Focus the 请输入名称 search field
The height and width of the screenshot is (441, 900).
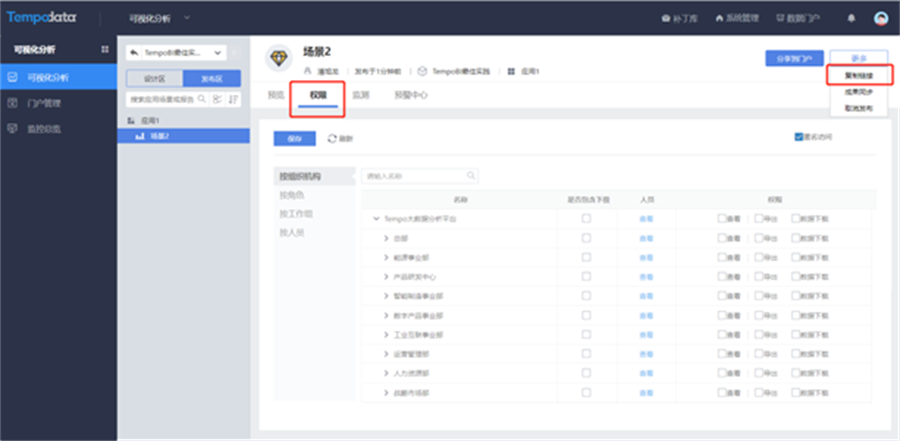pyautogui.click(x=420, y=176)
